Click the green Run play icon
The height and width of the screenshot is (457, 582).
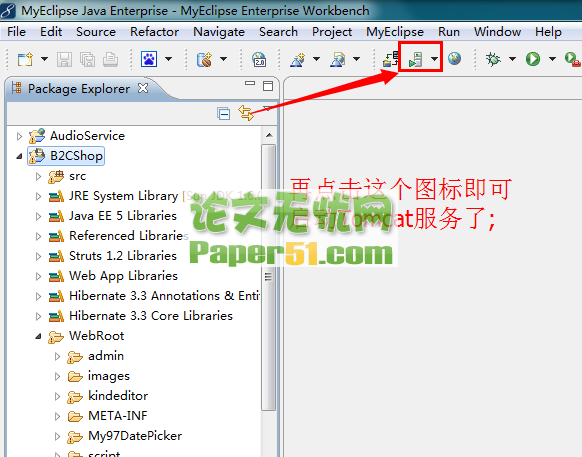pos(533,59)
